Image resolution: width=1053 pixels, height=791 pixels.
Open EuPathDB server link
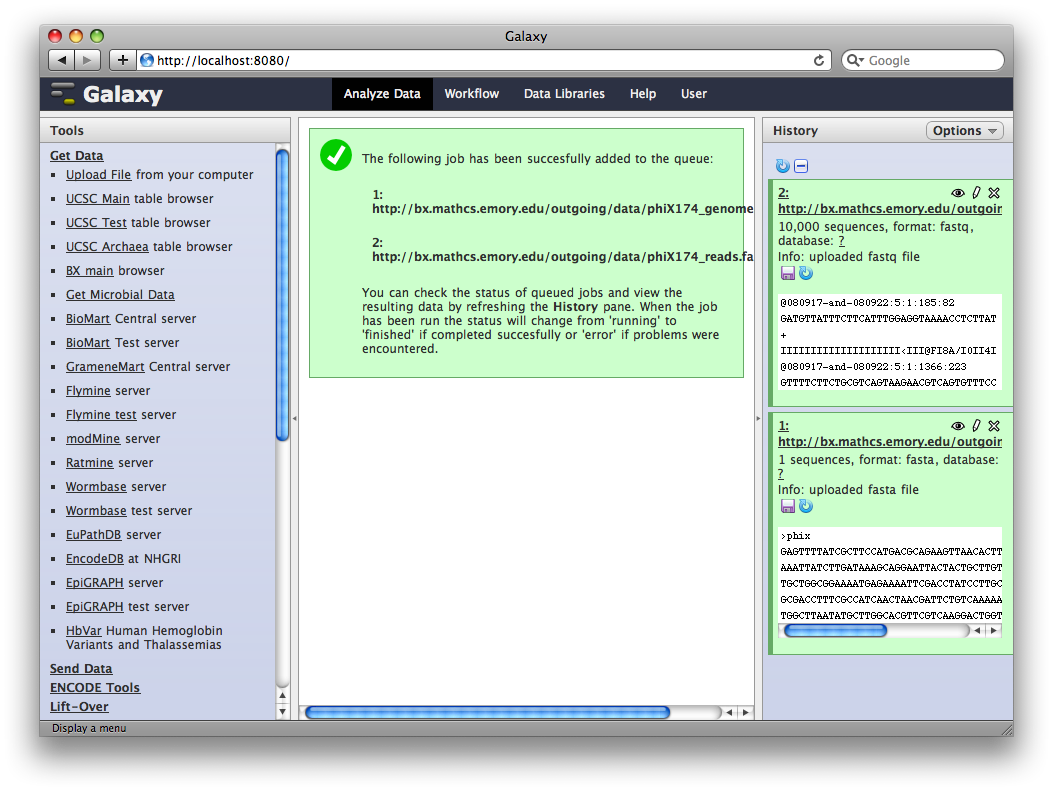(93, 535)
